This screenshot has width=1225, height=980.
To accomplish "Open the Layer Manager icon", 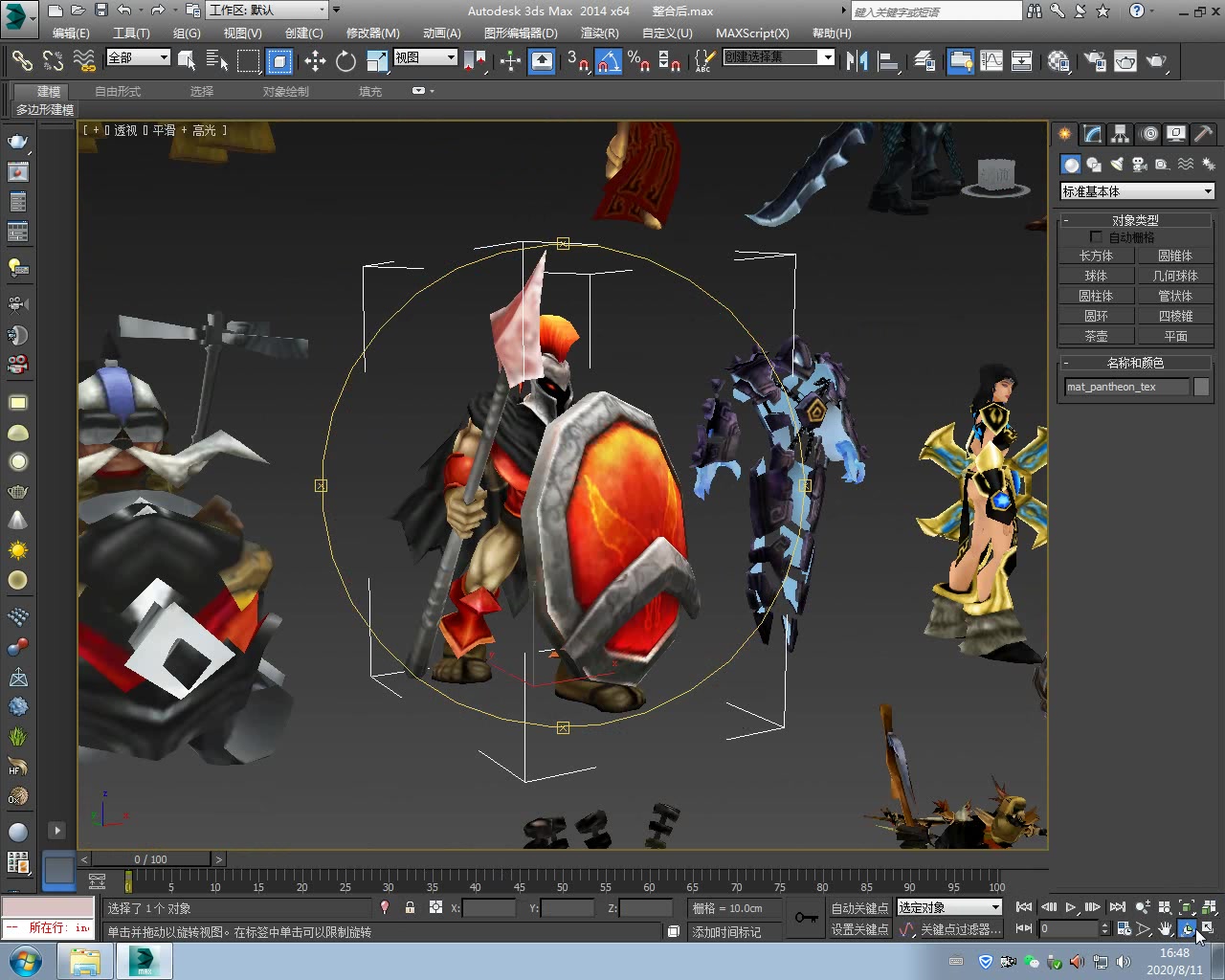I will 924,61.
